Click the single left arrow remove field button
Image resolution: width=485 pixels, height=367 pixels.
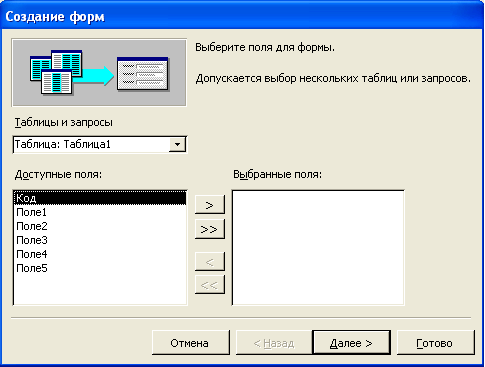coord(210,262)
